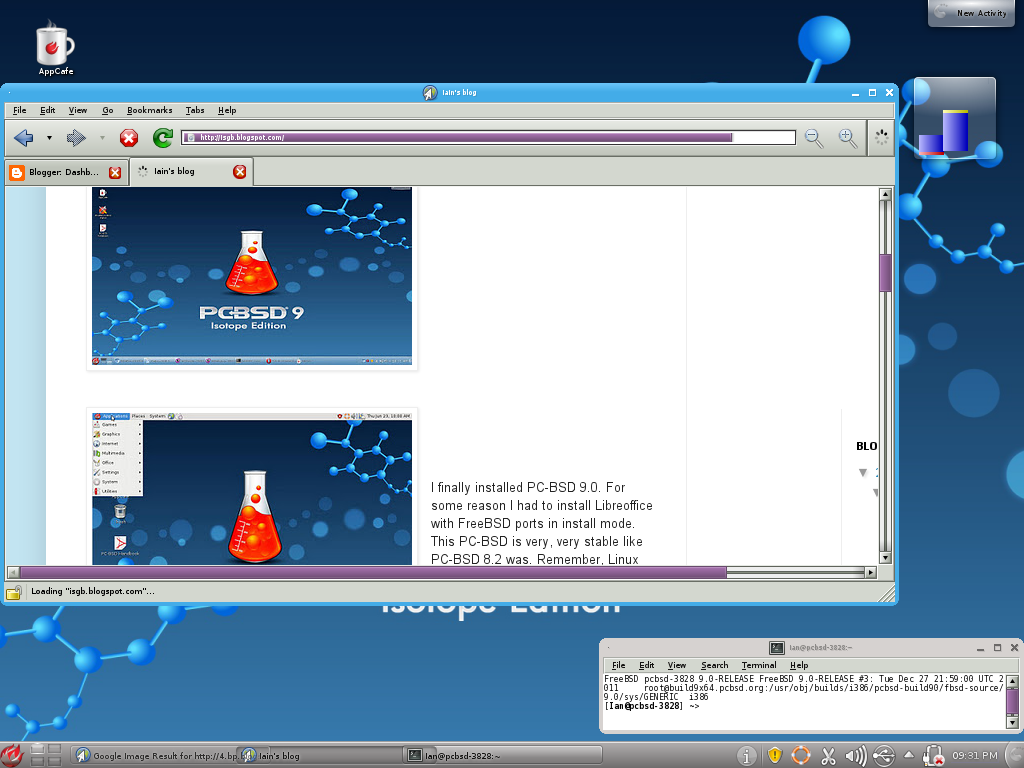Click the security lock icon in status bar

point(14,592)
